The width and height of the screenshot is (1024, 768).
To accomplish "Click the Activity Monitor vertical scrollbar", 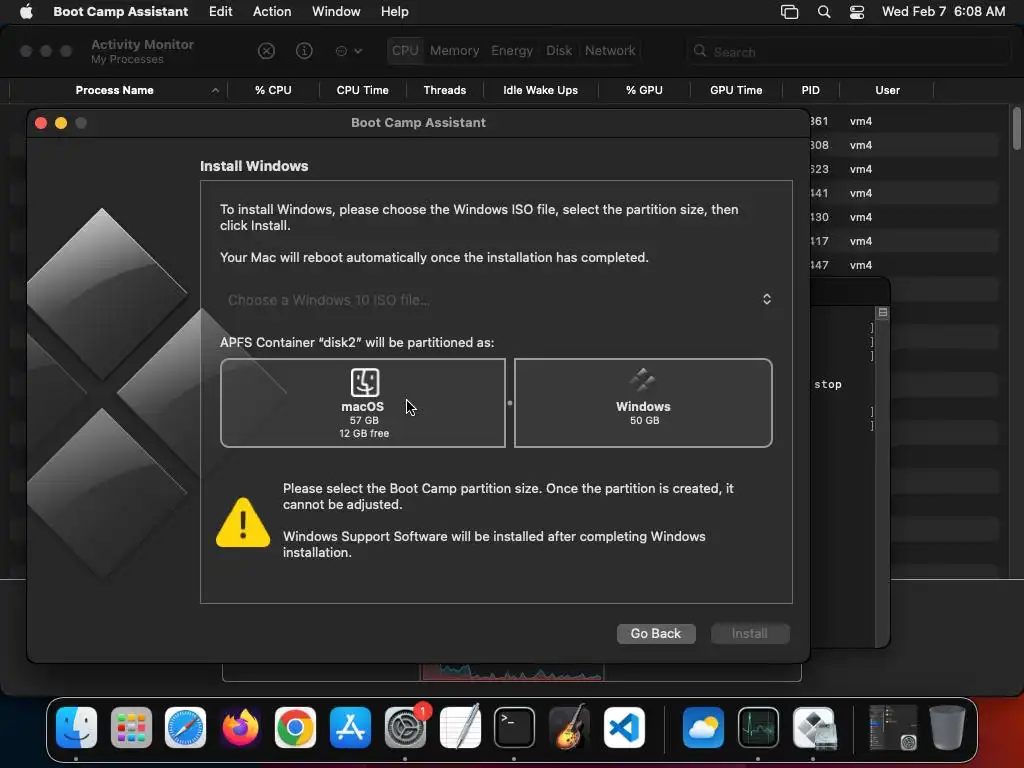I will 1016,129.
